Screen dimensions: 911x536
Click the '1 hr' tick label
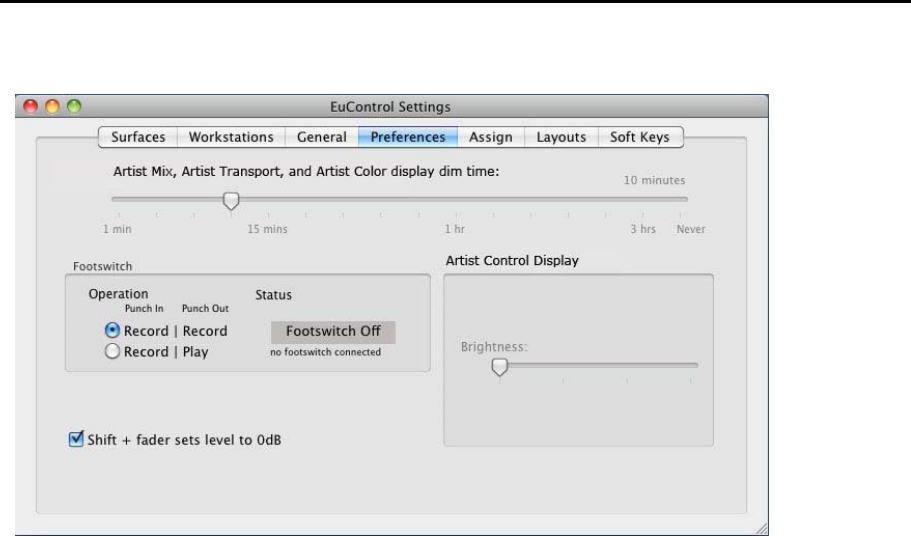coord(455,229)
